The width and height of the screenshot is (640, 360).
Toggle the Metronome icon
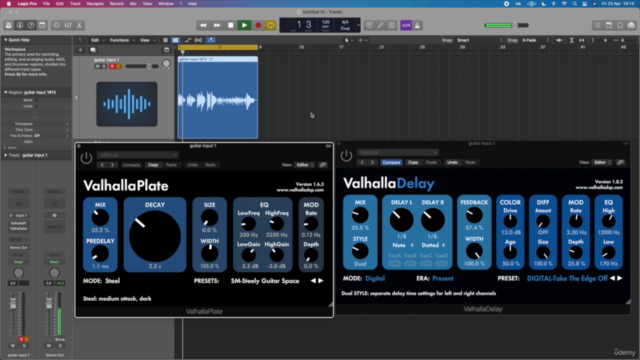(x=417, y=25)
